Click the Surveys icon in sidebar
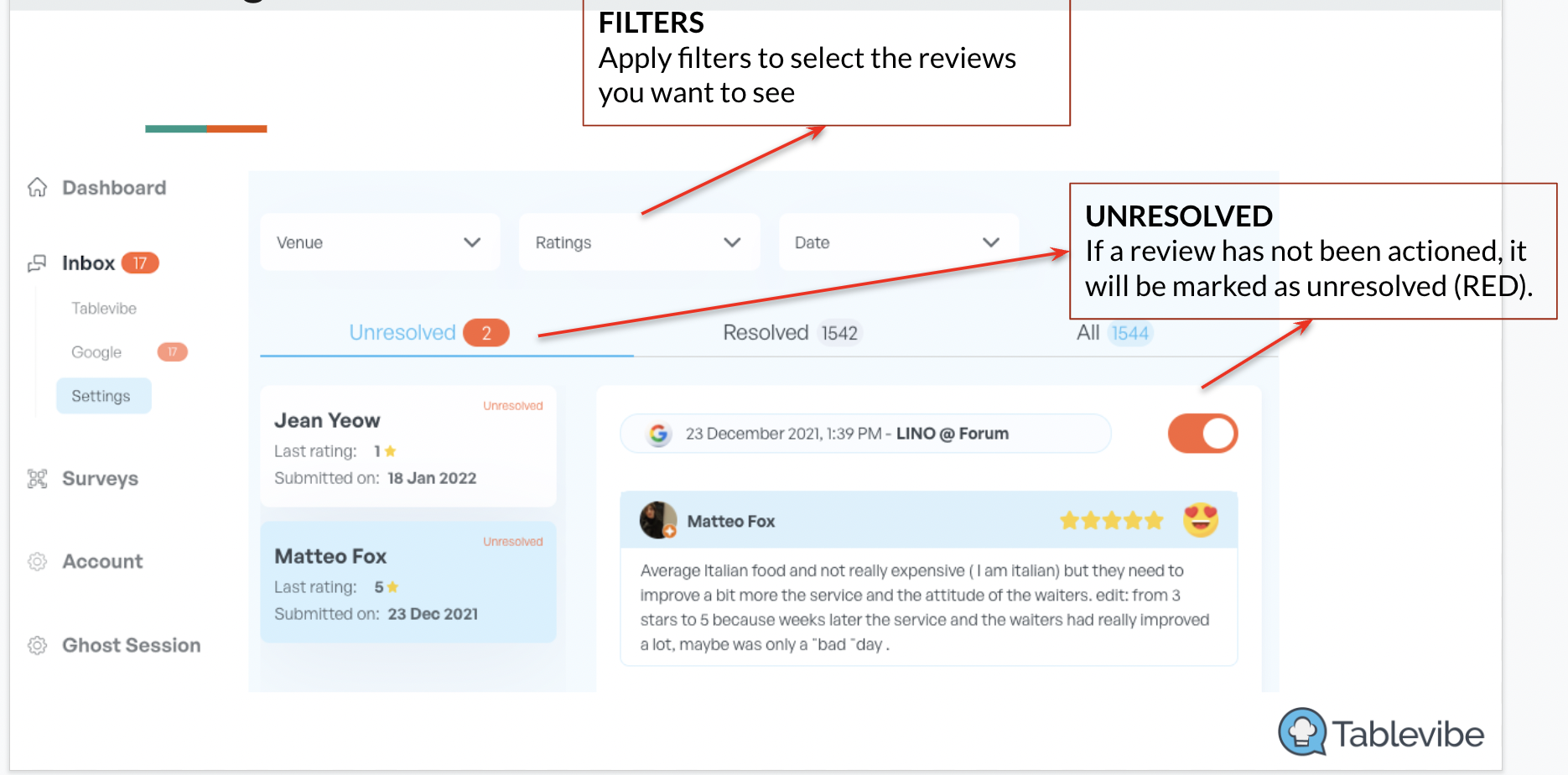This screenshot has height=775, width=1568. pyautogui.click(x=37, y=479)
